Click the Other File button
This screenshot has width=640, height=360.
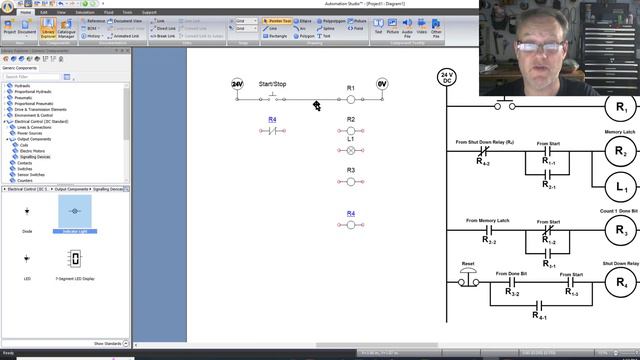point(436,28)
